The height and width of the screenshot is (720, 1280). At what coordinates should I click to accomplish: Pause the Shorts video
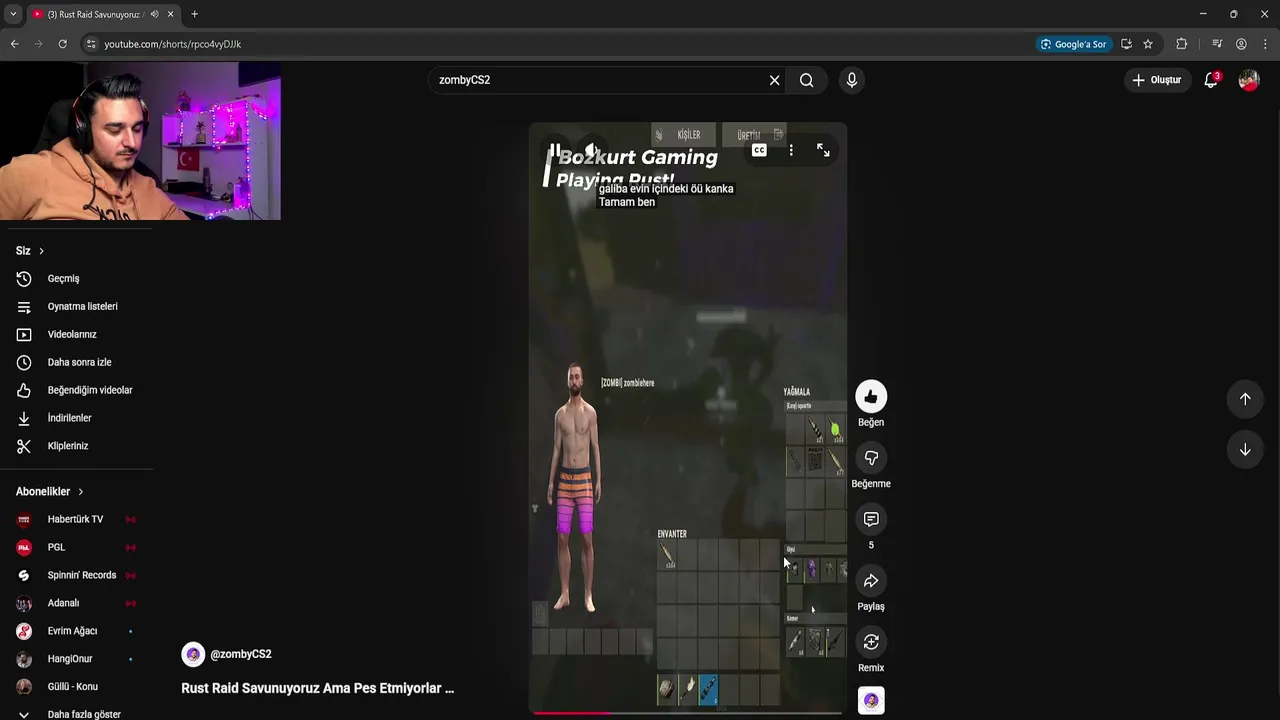click(555, 151)
